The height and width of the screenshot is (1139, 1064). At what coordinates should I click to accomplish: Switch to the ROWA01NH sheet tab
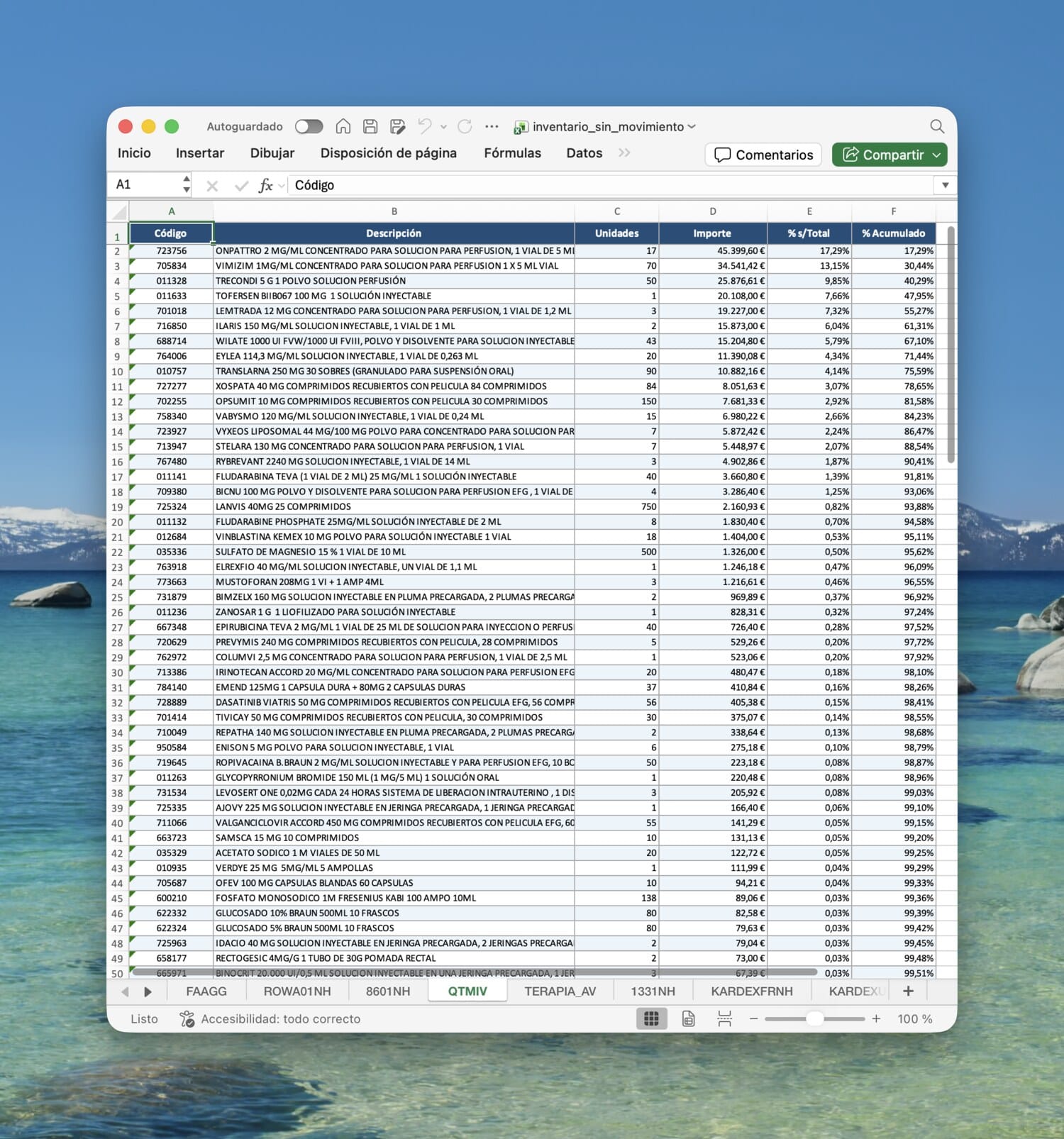pyautogui.click(x=297, y=991)
